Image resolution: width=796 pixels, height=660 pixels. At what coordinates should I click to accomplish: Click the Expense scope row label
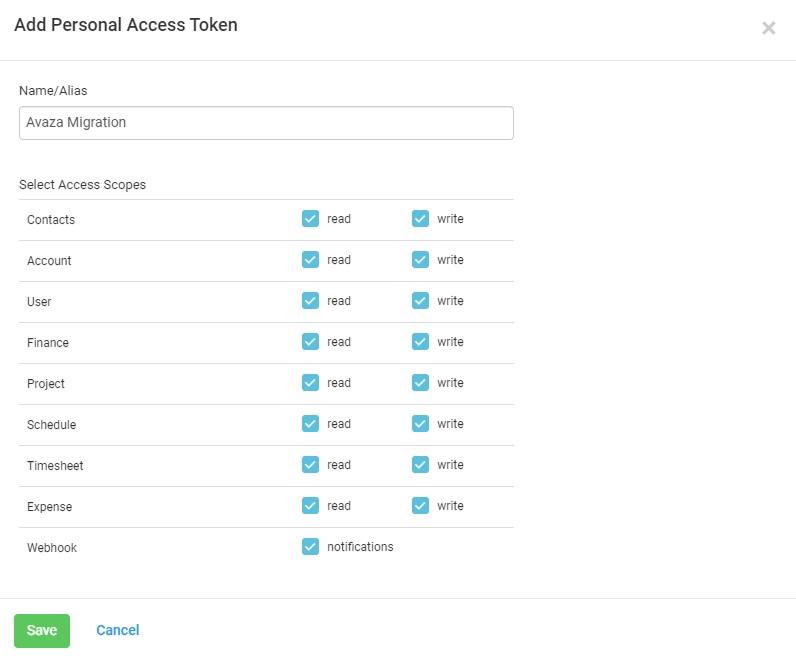coord(49,507)
